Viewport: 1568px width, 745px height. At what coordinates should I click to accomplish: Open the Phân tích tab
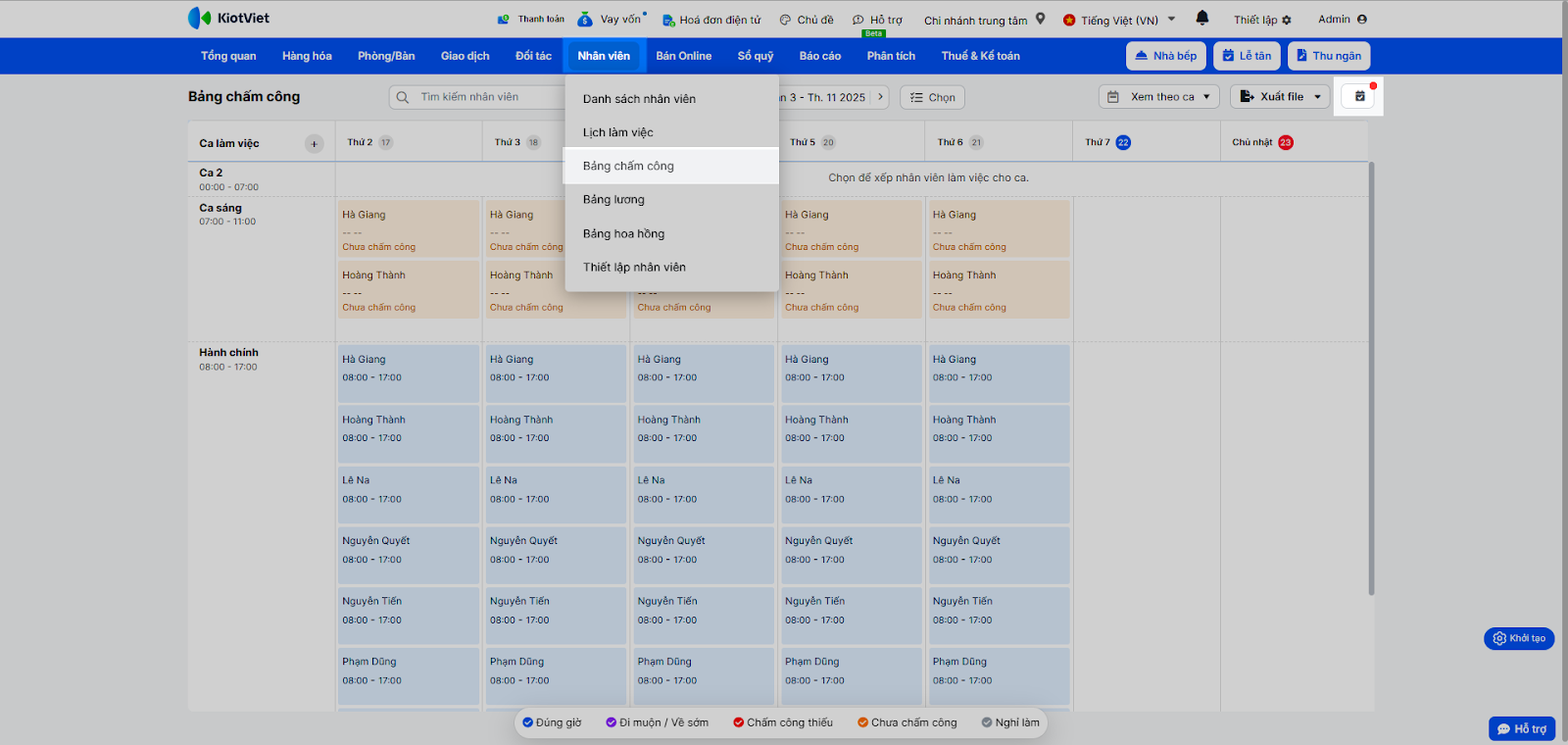pos(891,56)
